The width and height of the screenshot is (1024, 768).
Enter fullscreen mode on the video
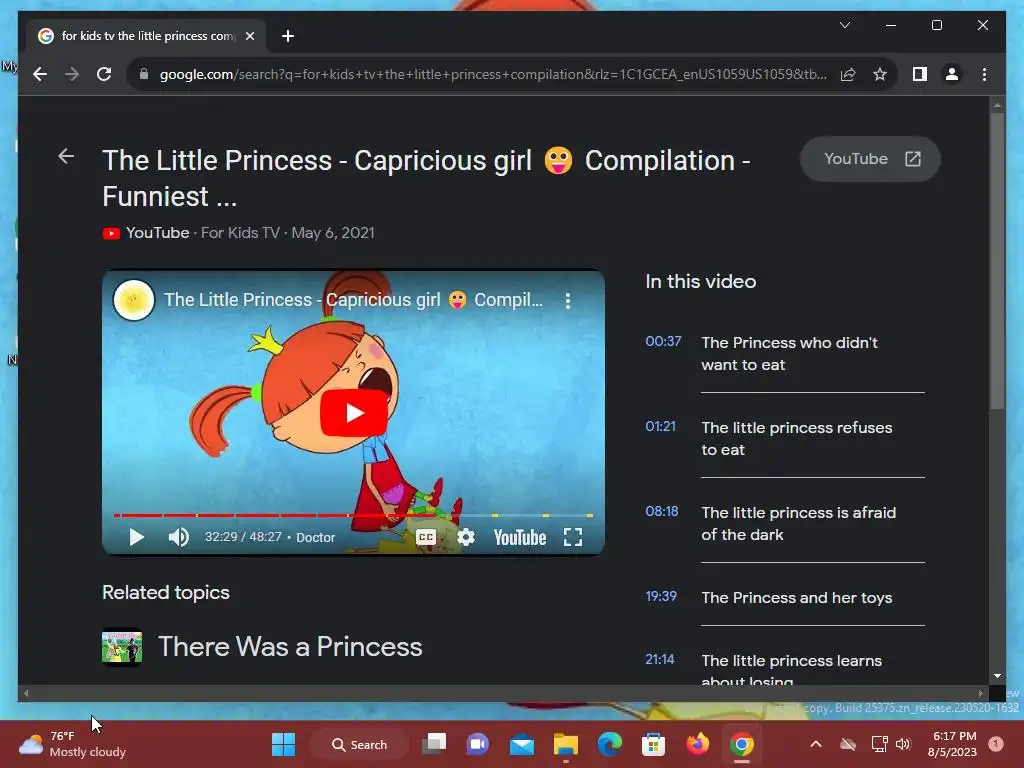coord(573,537)
